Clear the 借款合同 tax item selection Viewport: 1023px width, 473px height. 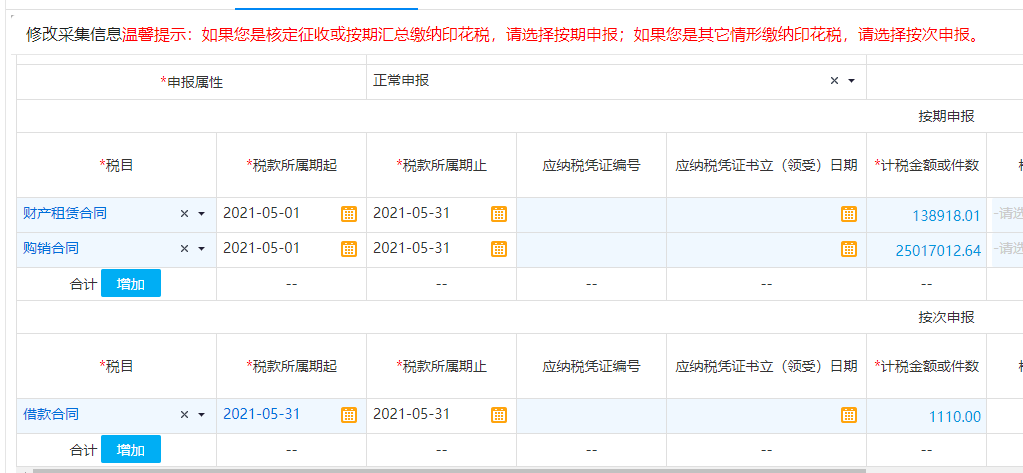pos(184,415)
